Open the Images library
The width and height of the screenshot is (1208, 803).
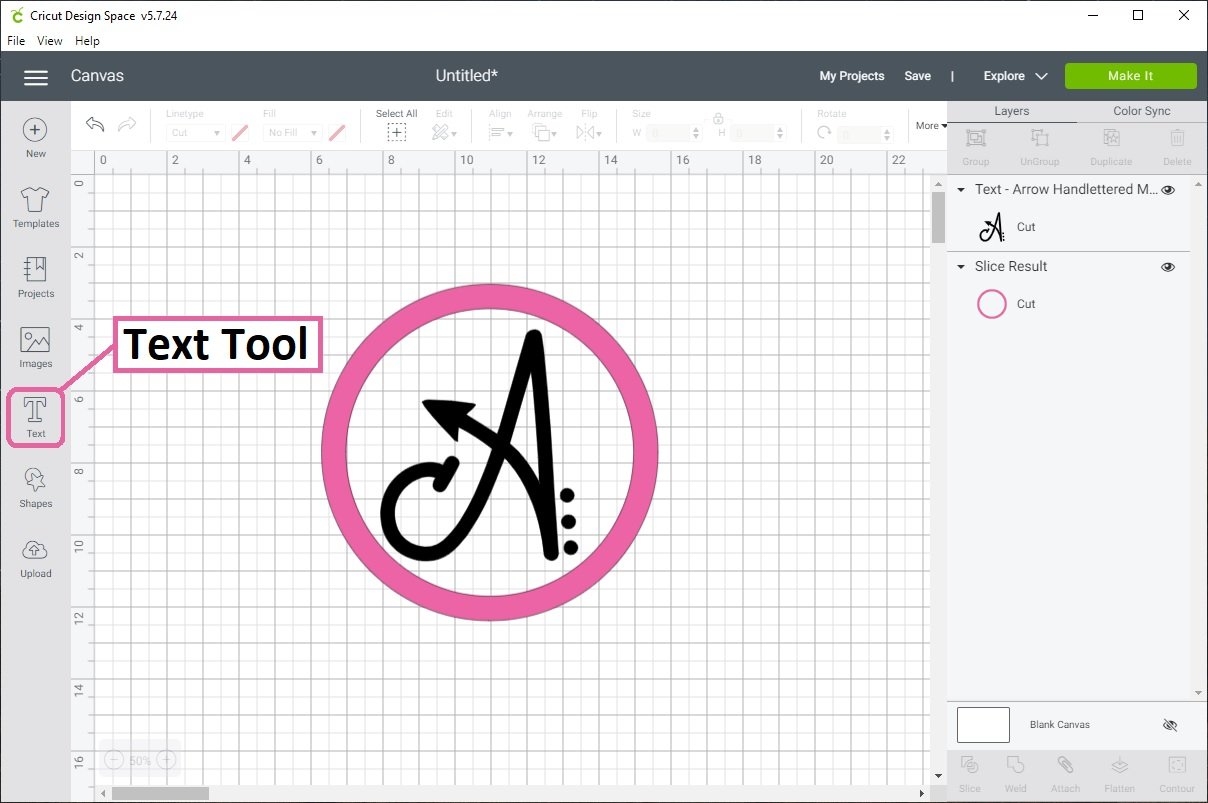point(36,347)
